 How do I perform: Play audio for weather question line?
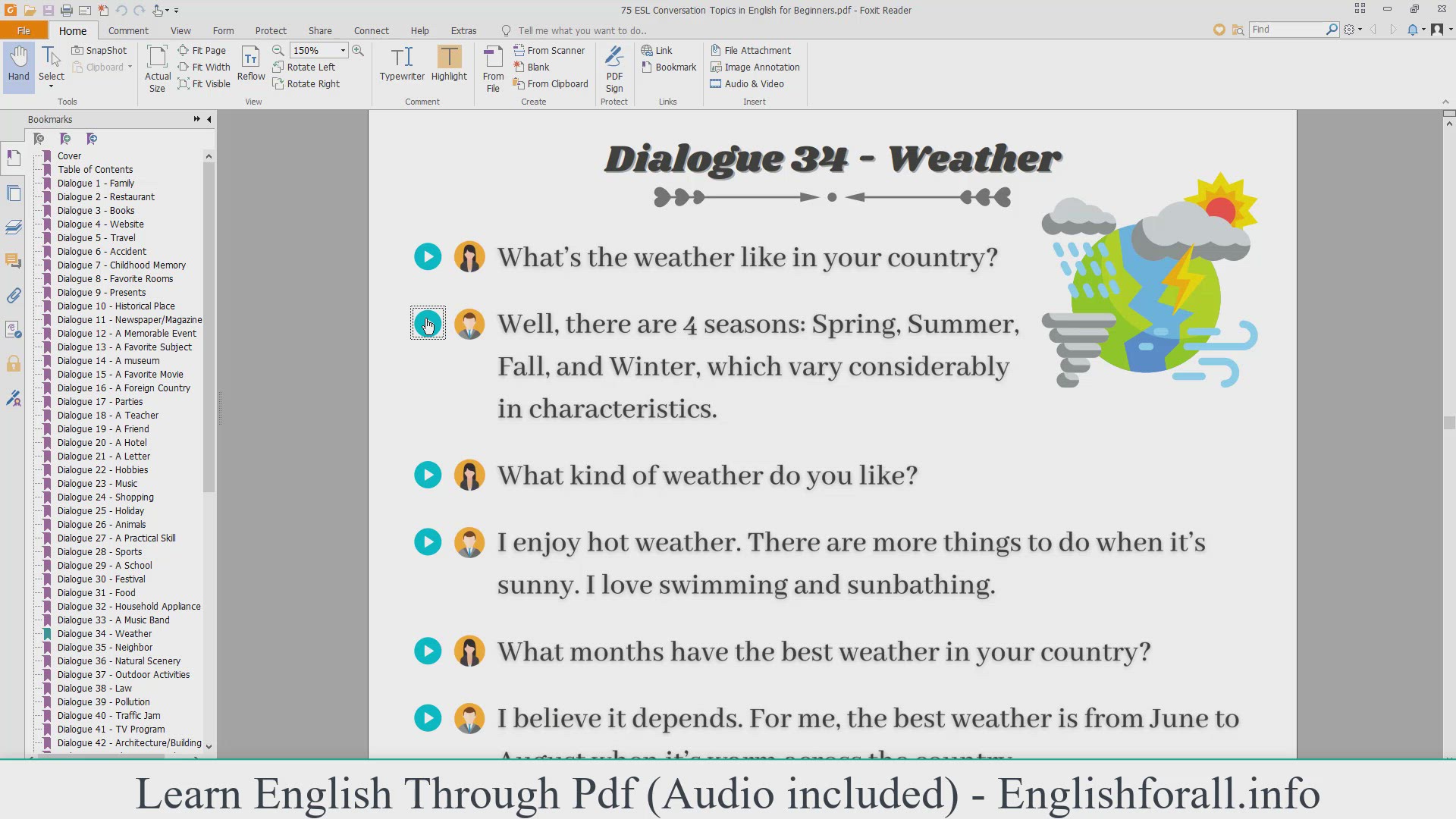point(428,257)
